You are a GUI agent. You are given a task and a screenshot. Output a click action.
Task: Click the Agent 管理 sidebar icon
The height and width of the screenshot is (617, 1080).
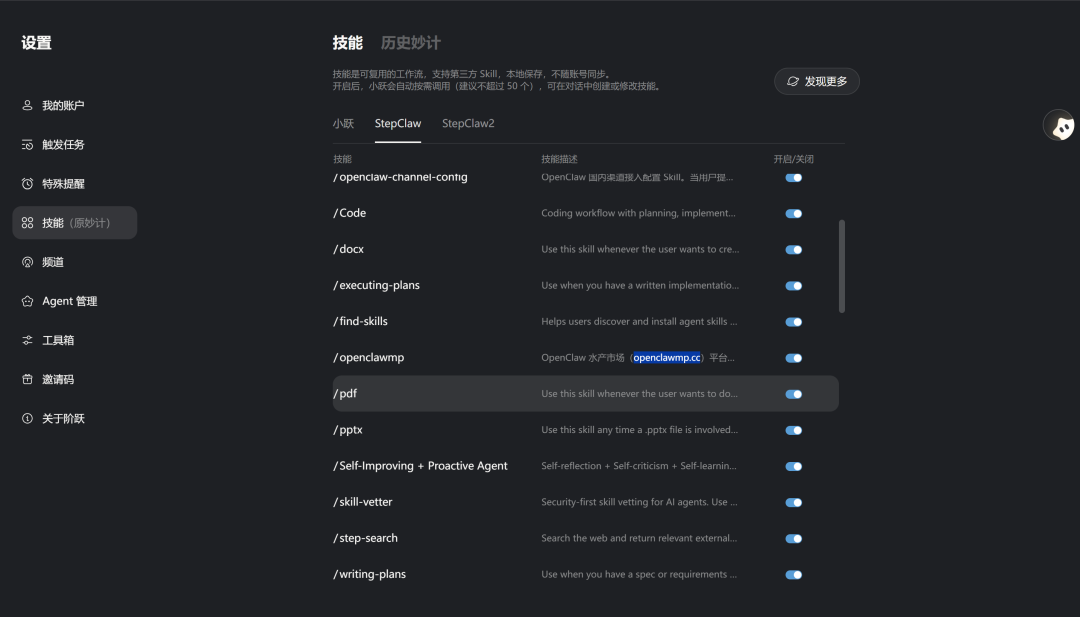click(x=28, y=301)
